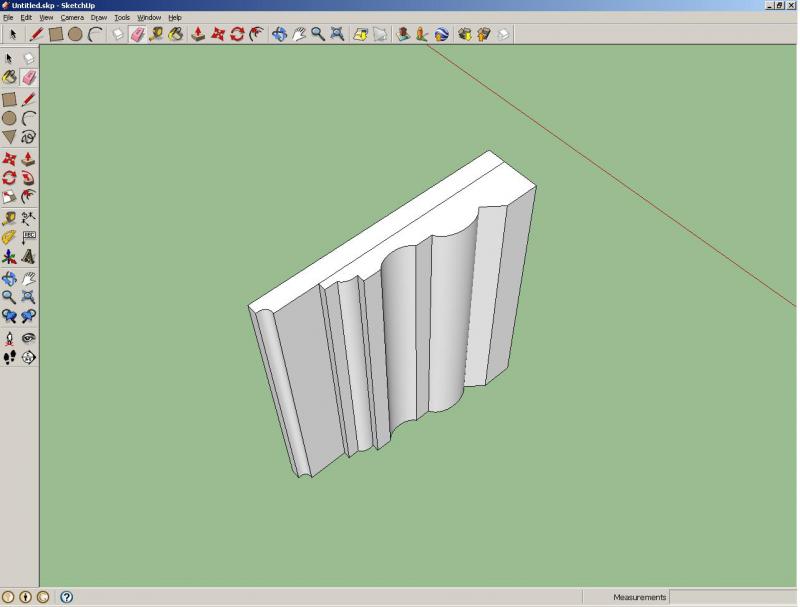Select the Section Plane tool
Viewport: 800px width, 607px height.
pyautogui.click(x=28, y=357)
